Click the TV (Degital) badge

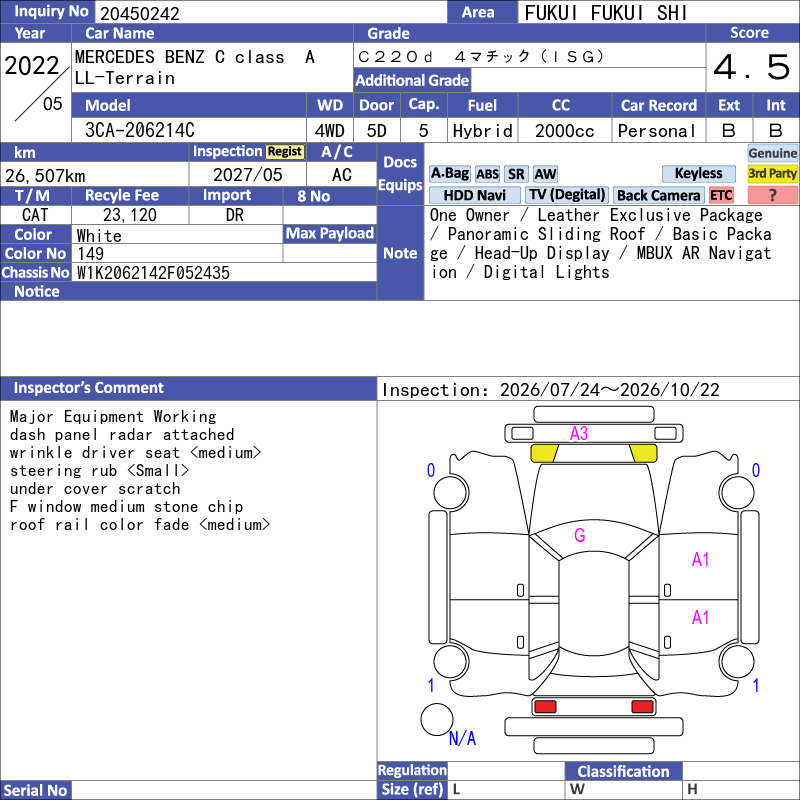coord(567,195)
